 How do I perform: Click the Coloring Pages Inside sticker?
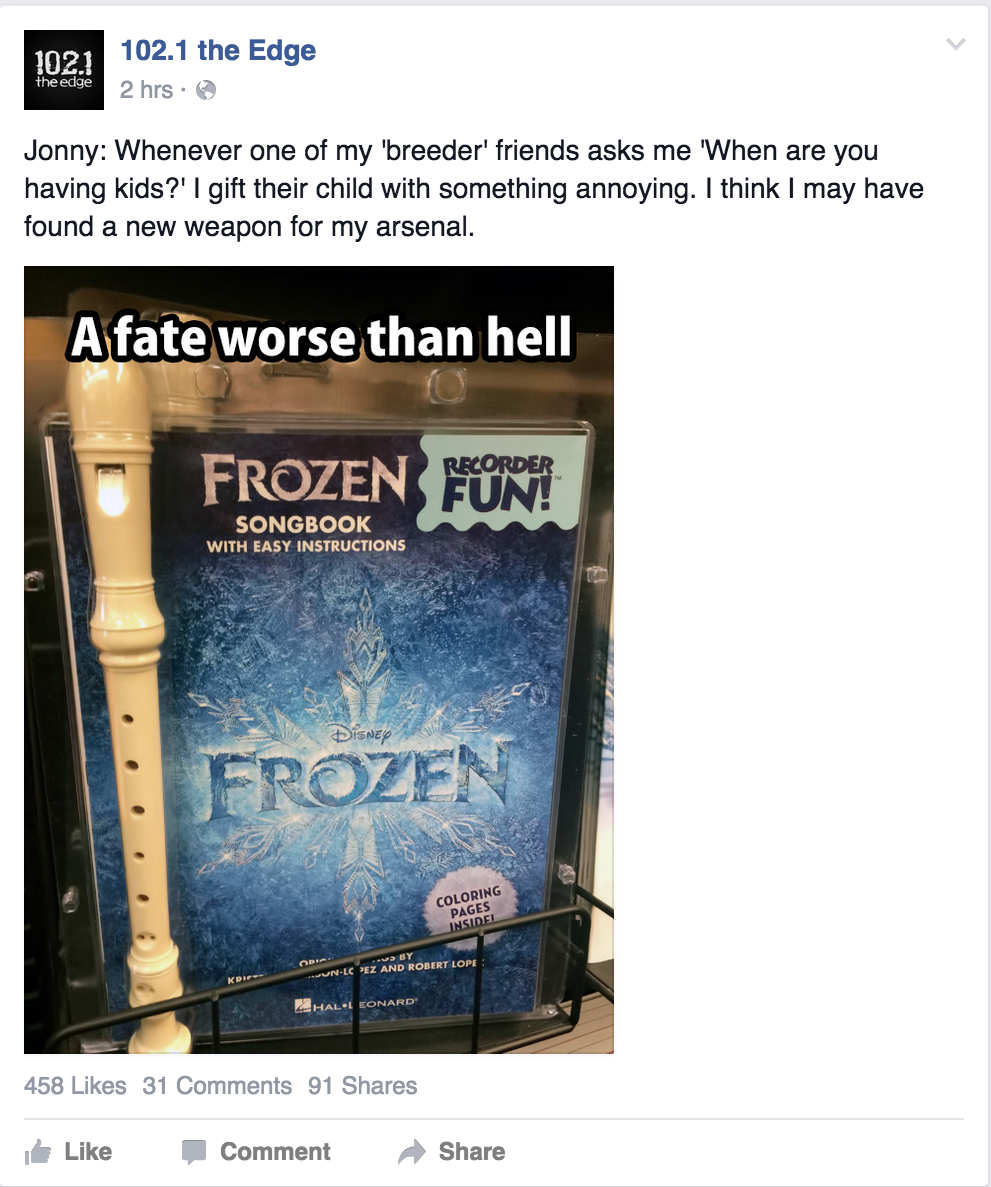click(x=470, y=908)
